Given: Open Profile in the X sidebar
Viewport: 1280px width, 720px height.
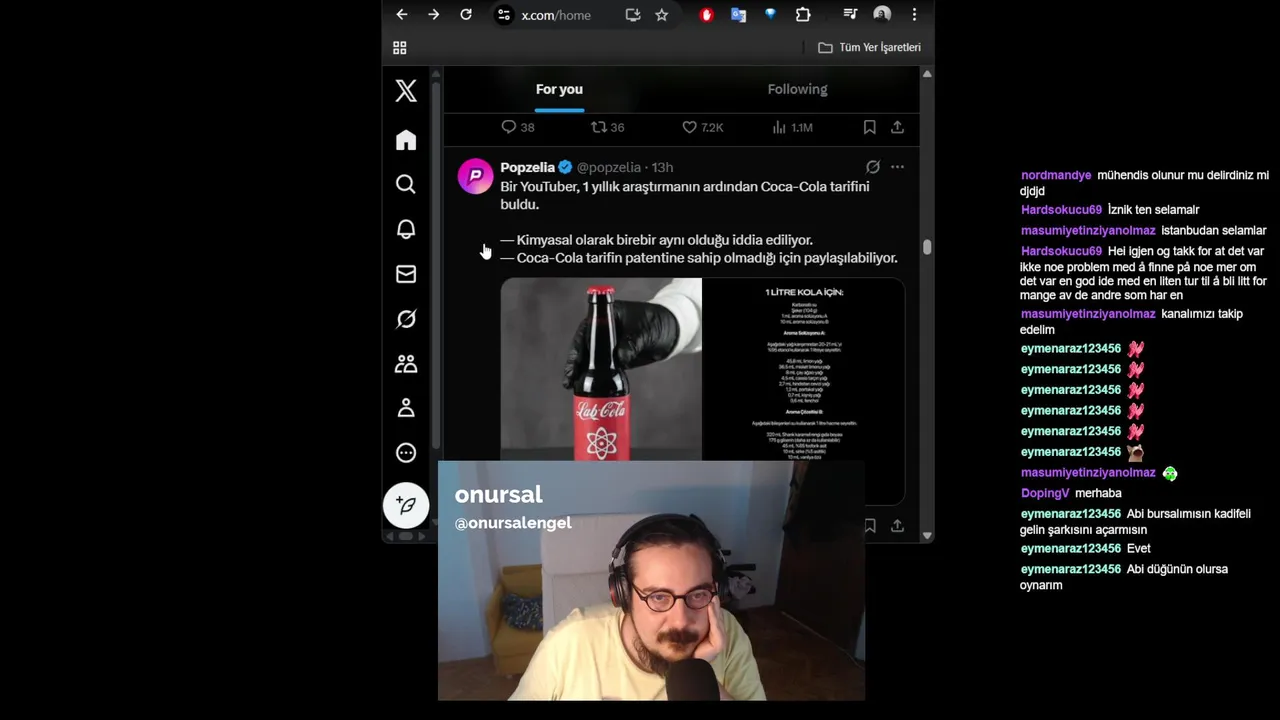Looking at the screenshot, I should pyautogui.click(x=406, y=408).
